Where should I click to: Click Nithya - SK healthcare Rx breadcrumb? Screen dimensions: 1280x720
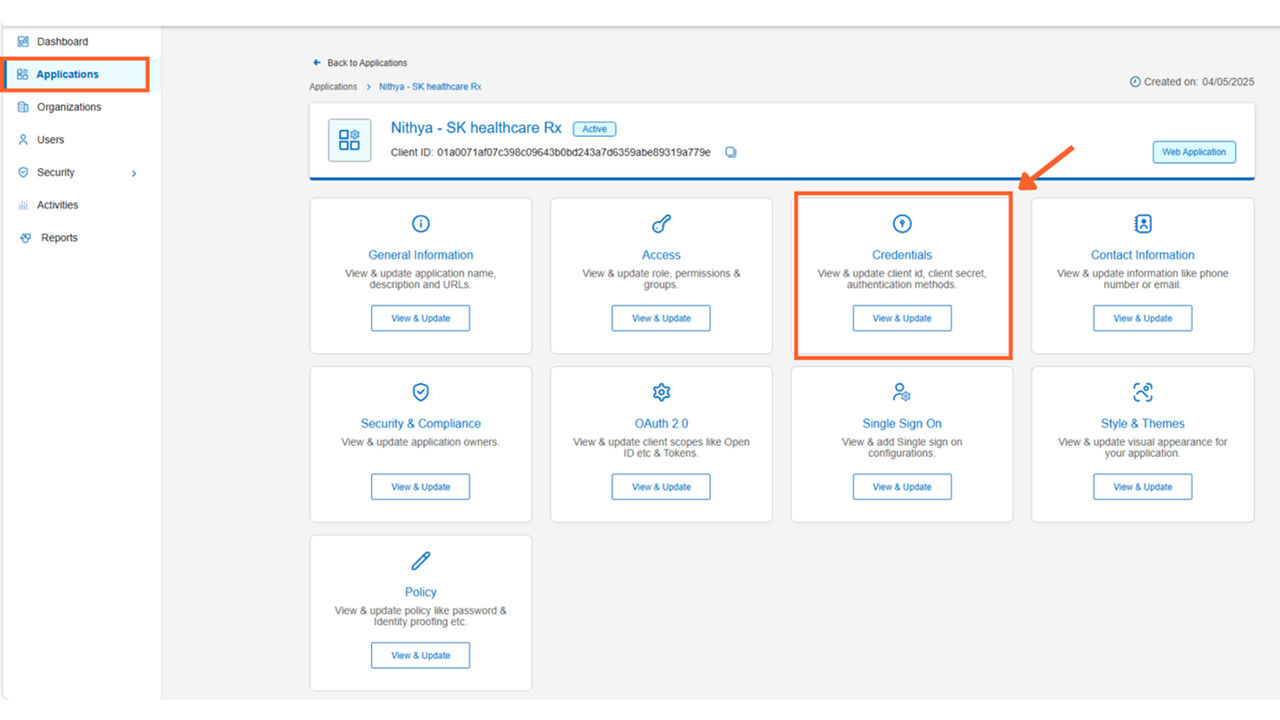click(430, 87)
